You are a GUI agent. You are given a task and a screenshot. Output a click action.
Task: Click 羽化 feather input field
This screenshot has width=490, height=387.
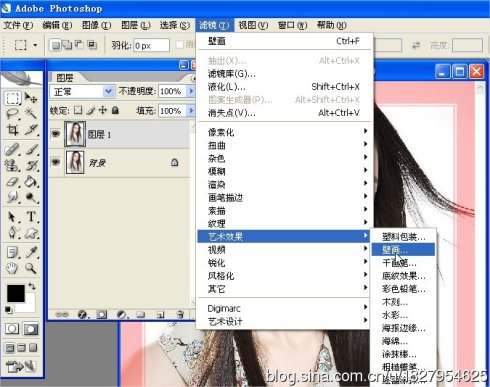151,45
